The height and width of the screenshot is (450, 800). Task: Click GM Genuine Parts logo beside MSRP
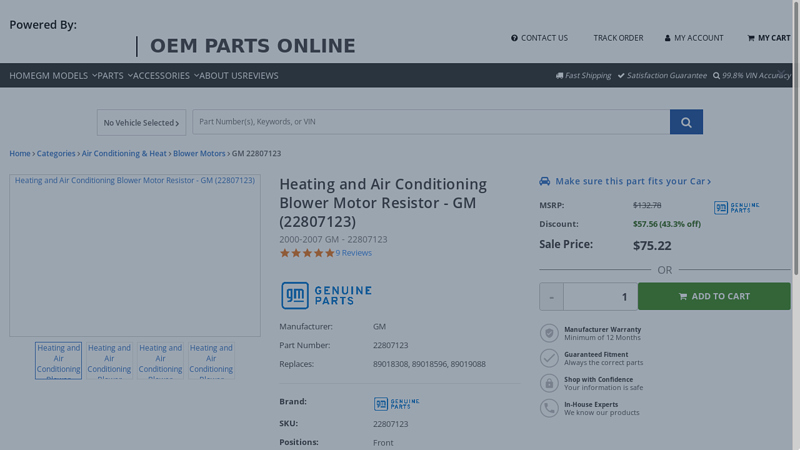(736, 207)
